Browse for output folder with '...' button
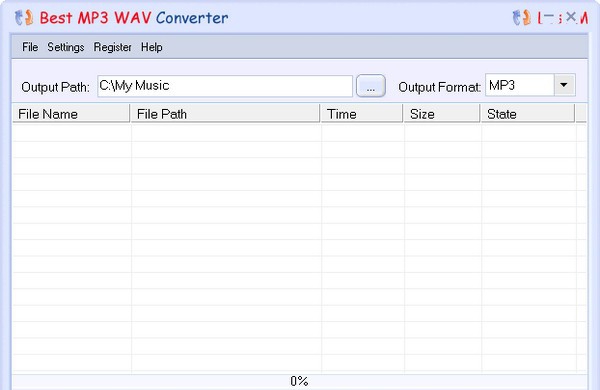Image resolution: width=600 pixels, height=390 pixels. pos(370,86)
